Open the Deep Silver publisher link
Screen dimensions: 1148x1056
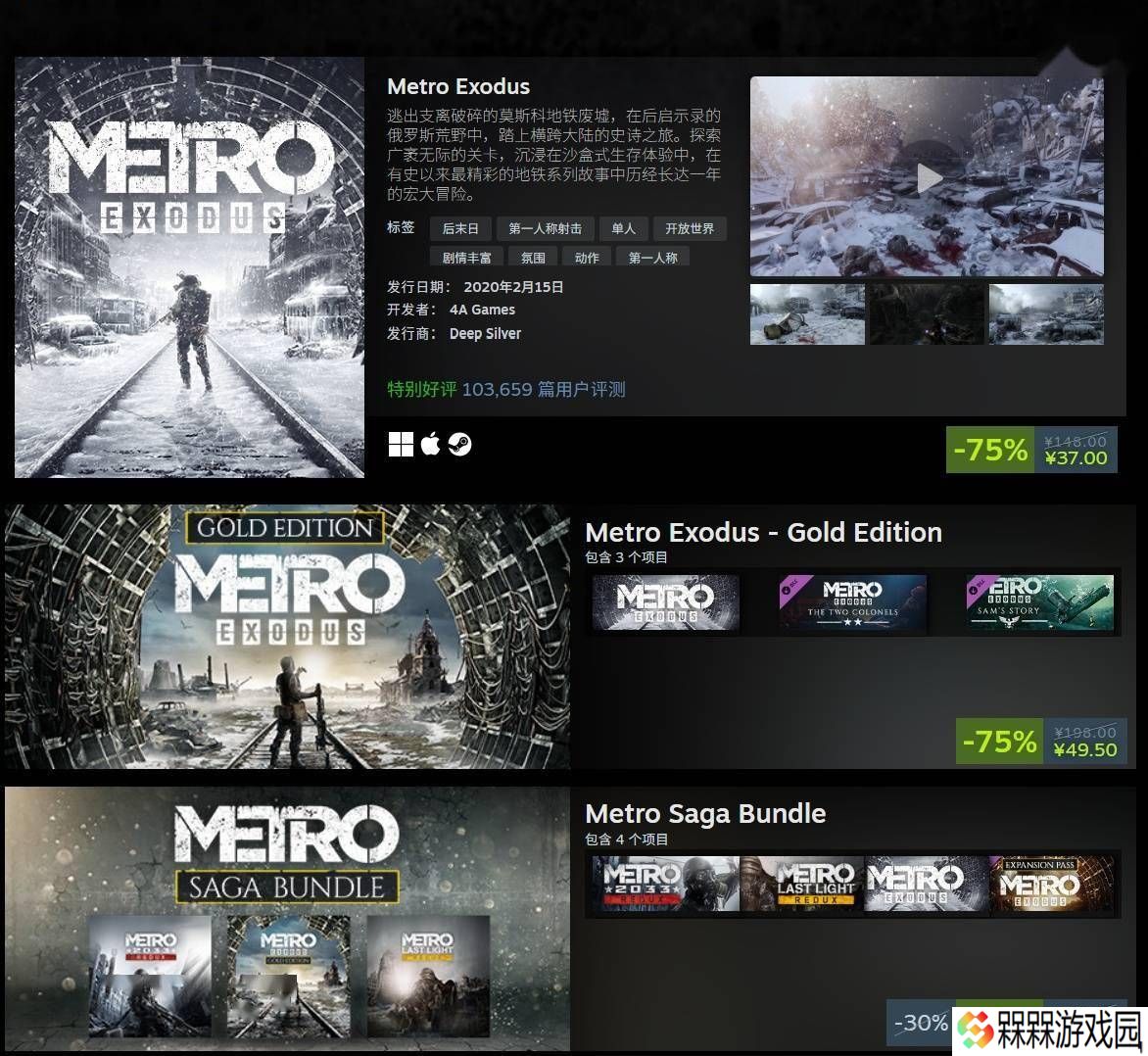(485, 333)
